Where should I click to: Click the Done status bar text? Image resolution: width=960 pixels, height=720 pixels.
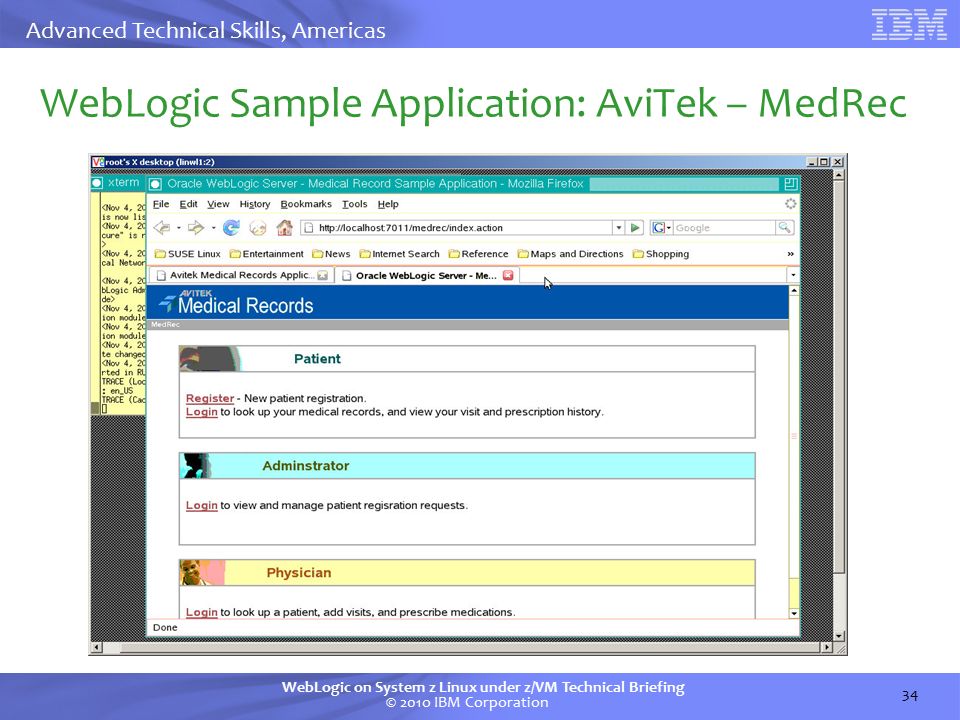tap(165, 627)
